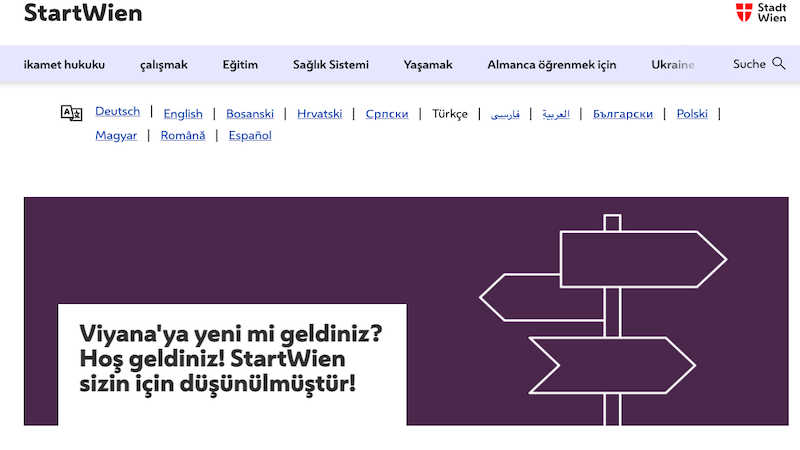This screenshot has height=450, width=800.
Task: Click the Suche search label
Action: pos(749,64)
